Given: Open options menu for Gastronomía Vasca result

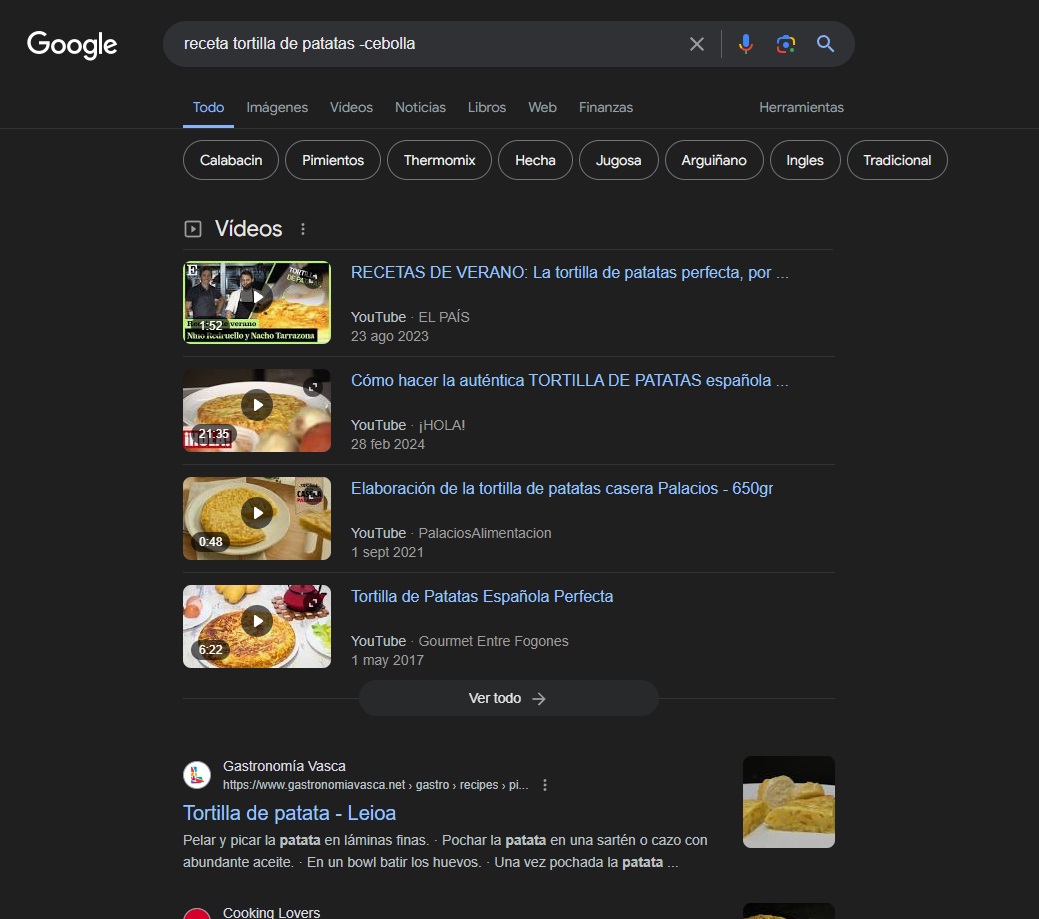Looking at the screenshot, I should [545, 785].
